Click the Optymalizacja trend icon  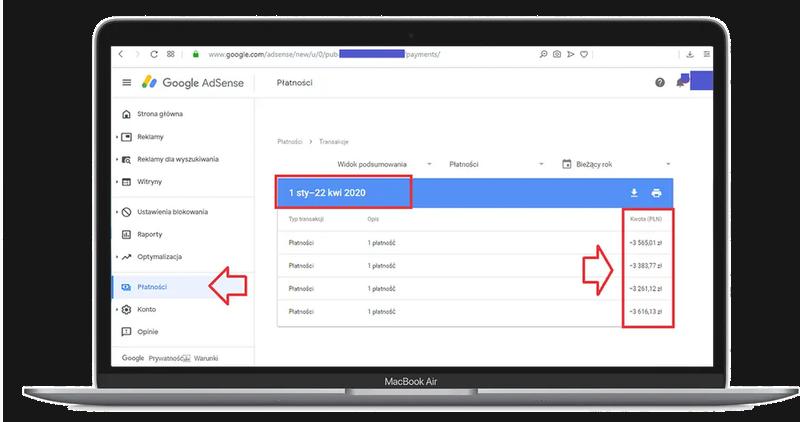[127, 257]
